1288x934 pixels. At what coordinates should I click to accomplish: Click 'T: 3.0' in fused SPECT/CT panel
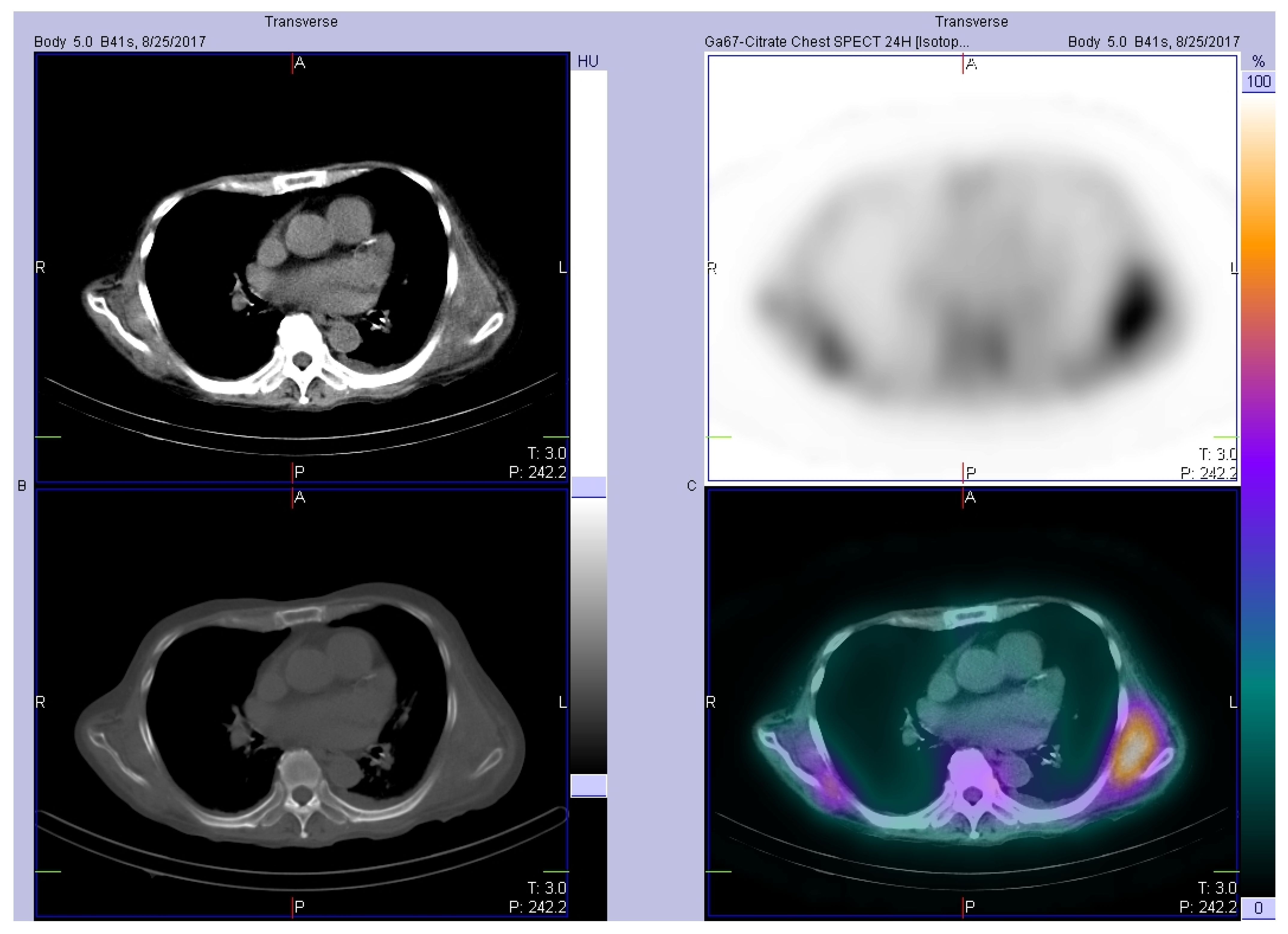click(1217, 888)
